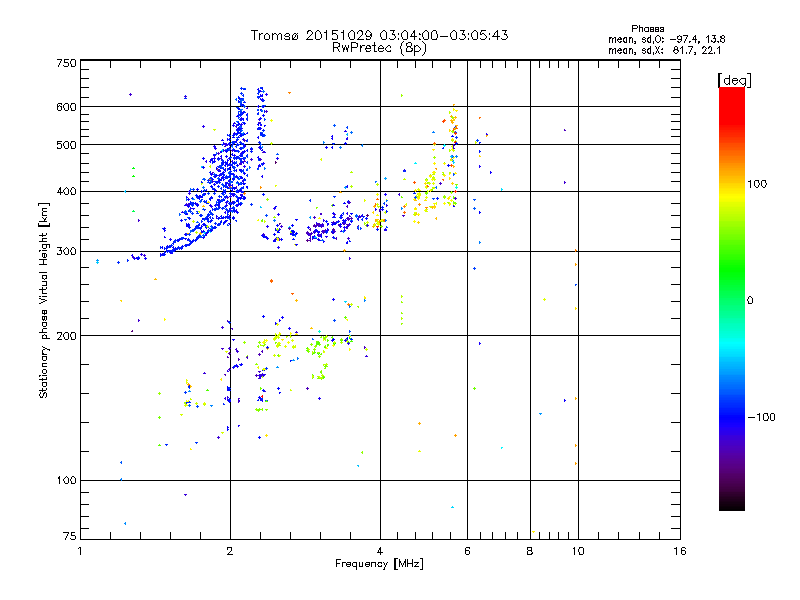The width and height of the screenshot is (800, 600).
Task: Click y-axis tick label '400'
Action: pos(66,191)
